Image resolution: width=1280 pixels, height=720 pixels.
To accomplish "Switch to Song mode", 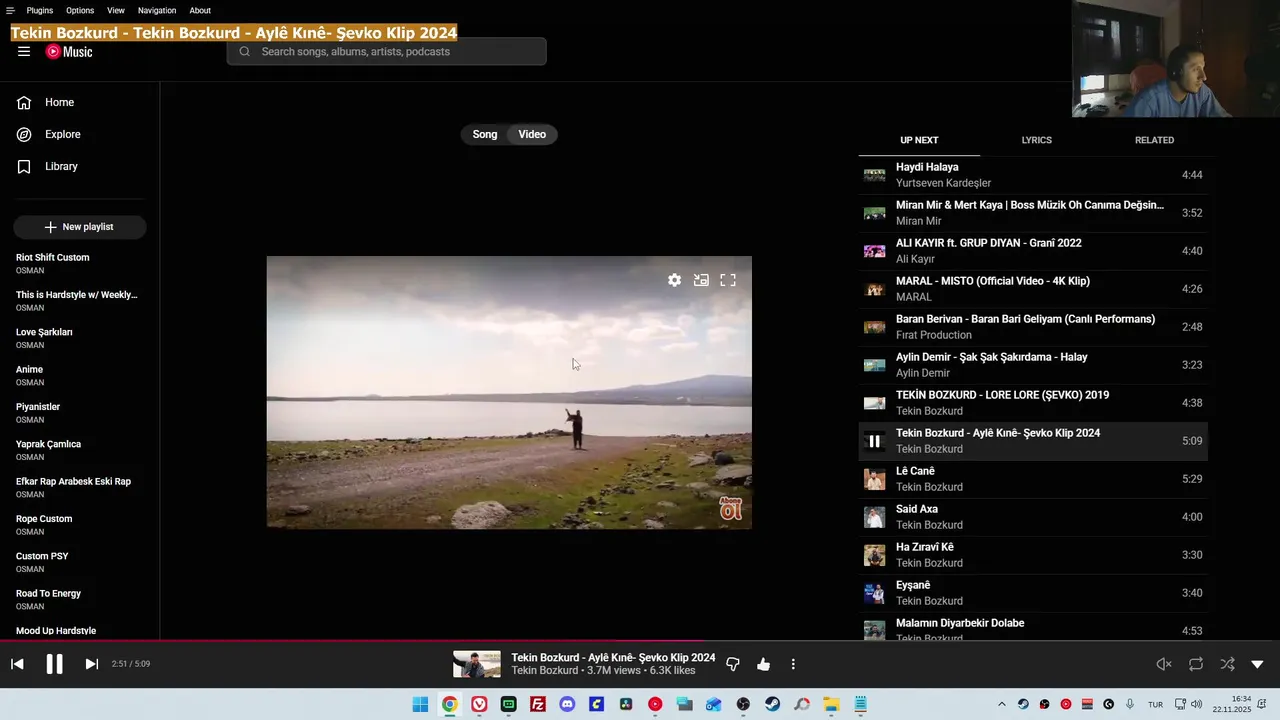I will click(x=485, y=134).
